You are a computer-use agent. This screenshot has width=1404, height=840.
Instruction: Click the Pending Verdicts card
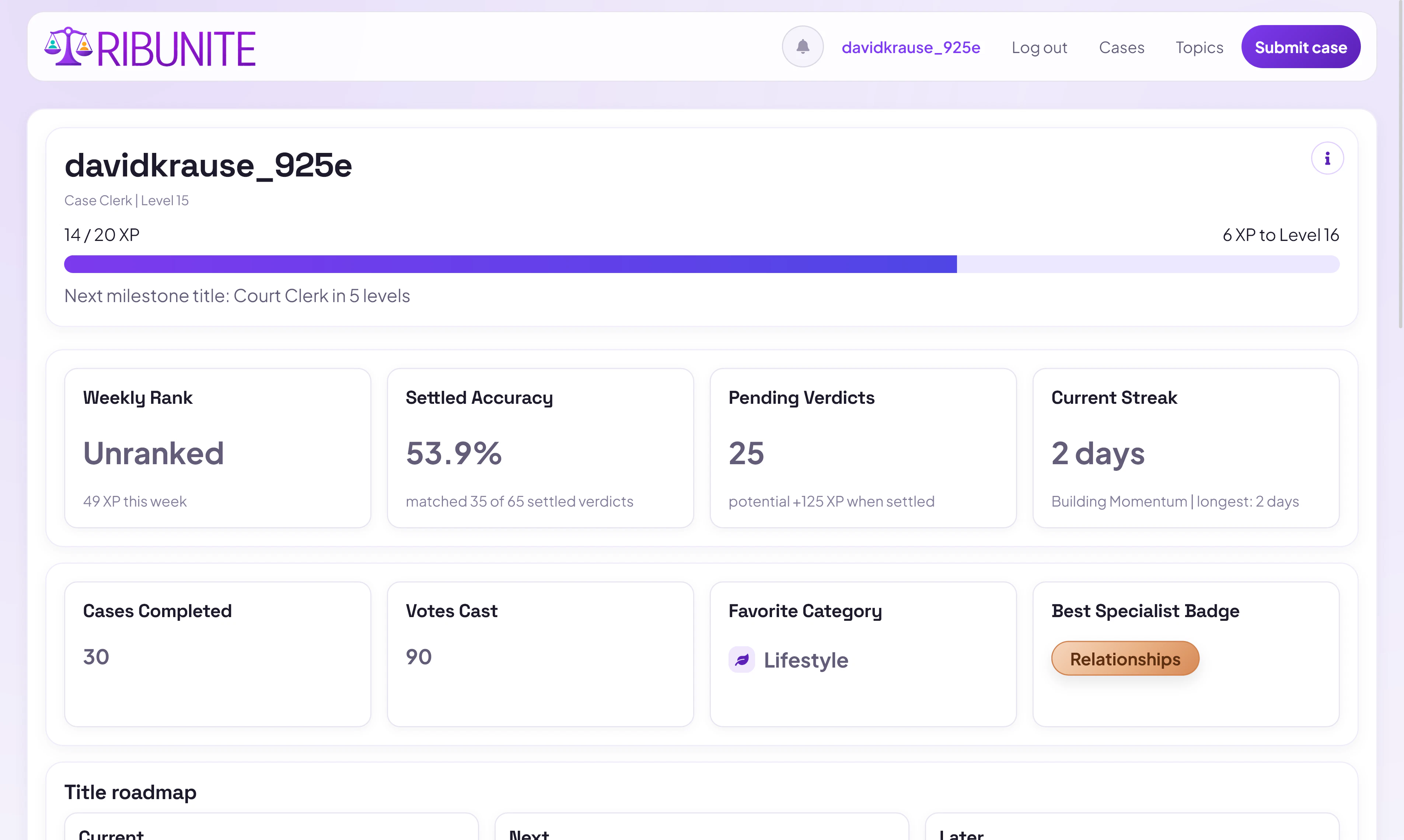863,448
